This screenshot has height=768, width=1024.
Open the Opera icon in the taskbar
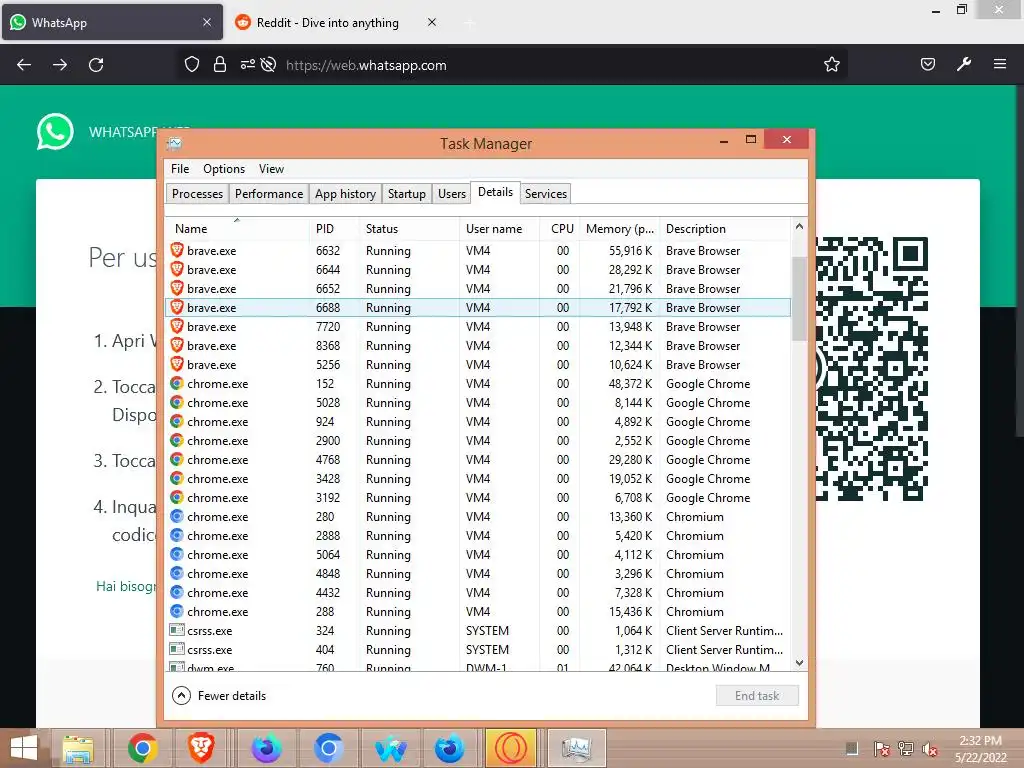click(511, 748)
